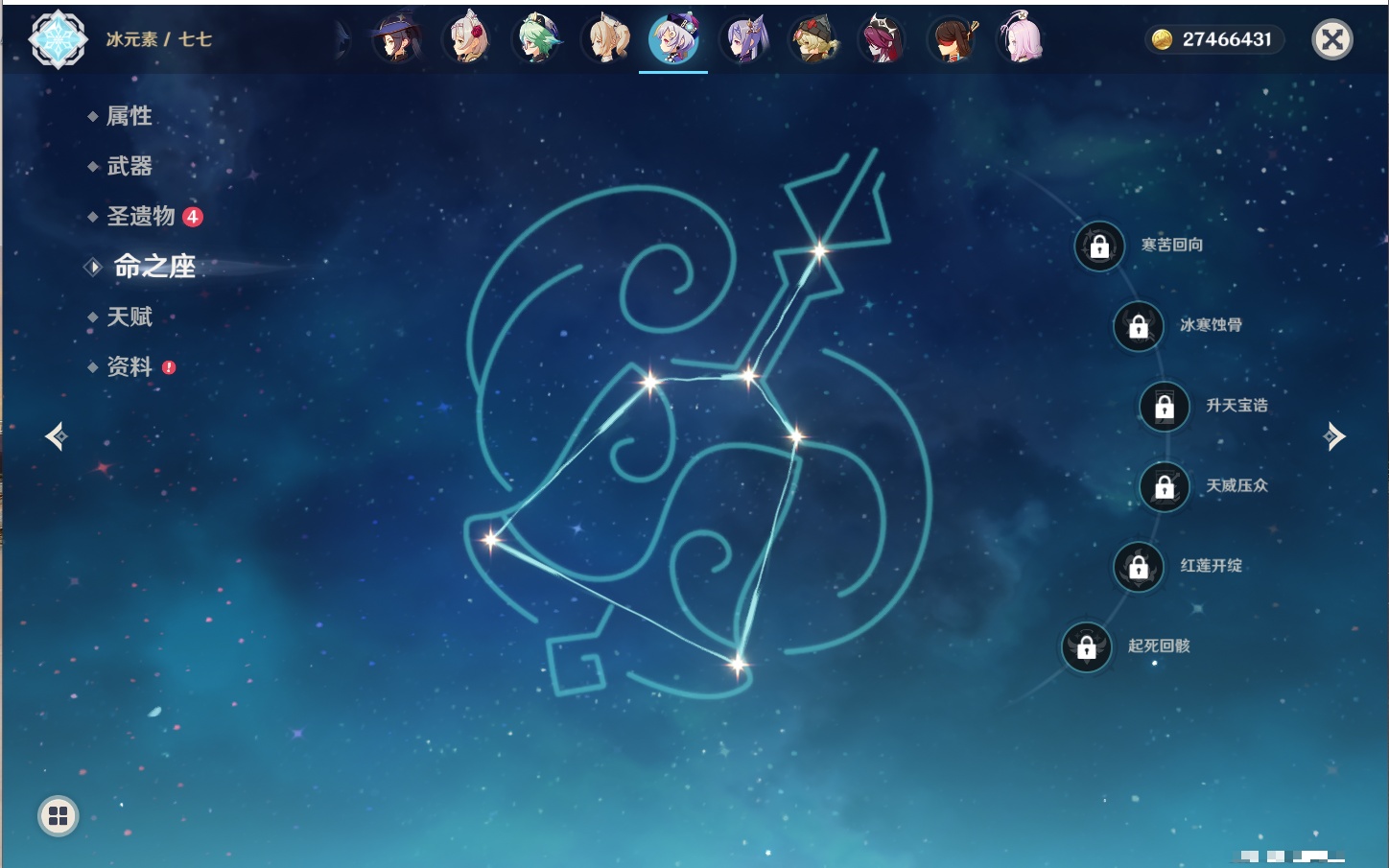The image size is (1389, 868).
Task: Open the lock icon for 升天宝诰
Action: pyautogui.click(x=1165, y=407)
